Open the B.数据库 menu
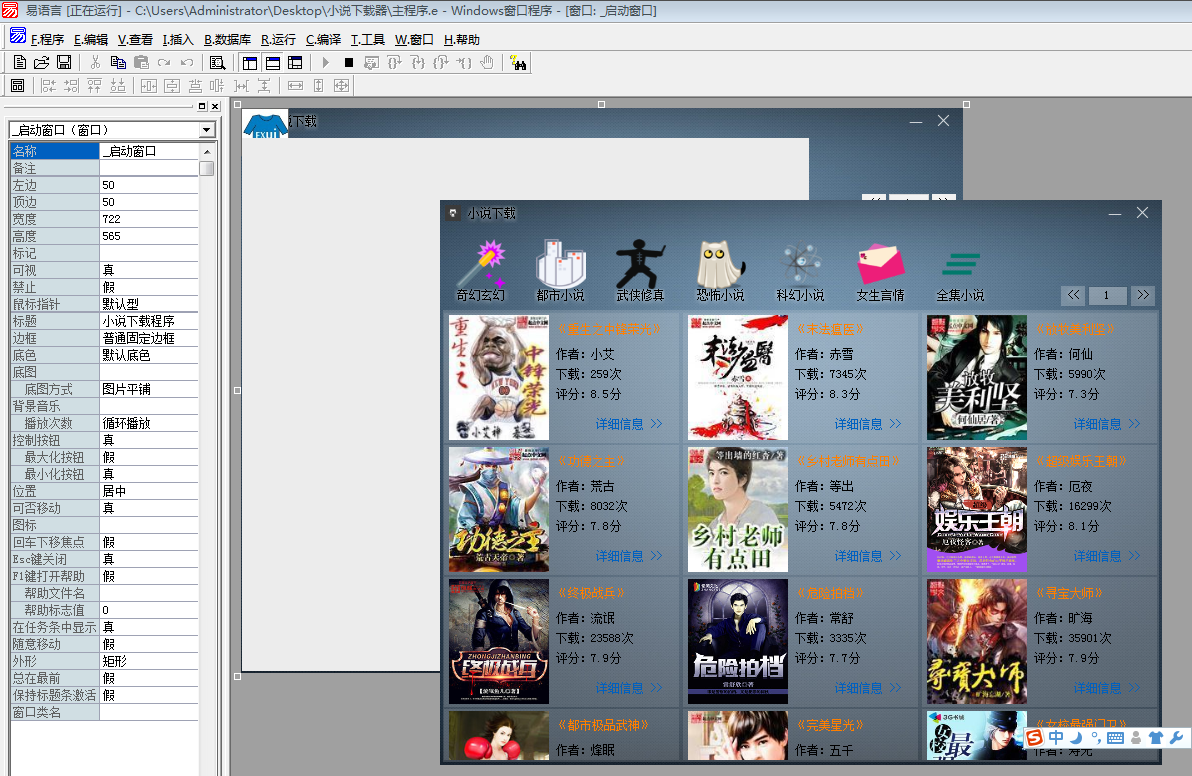Image resolution: width=1192 pixels, height=776 pixels. tap(227, 40)
